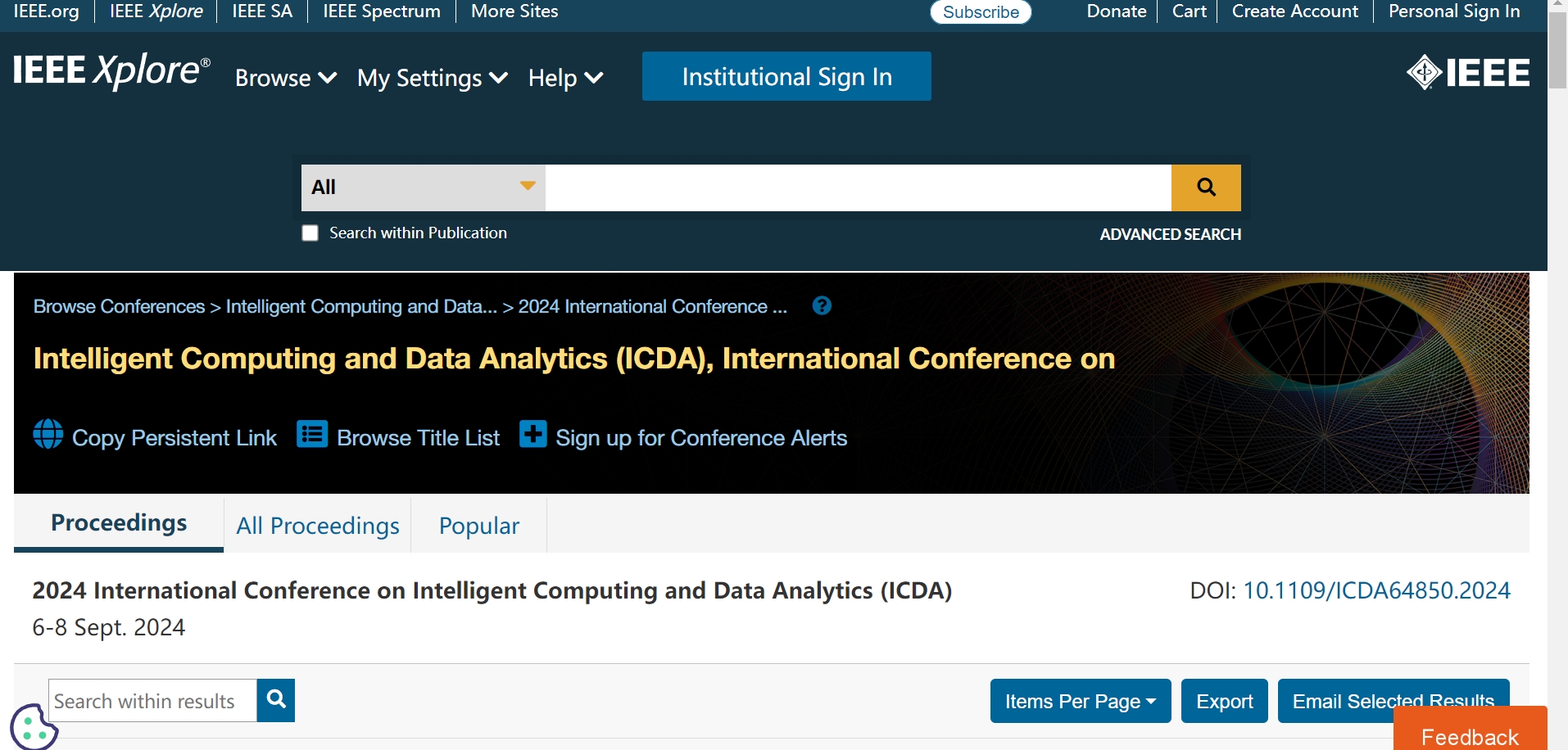Click the Donate link
The image size is (1568, 750).
pyautogui.click(x=1117, y=11)
